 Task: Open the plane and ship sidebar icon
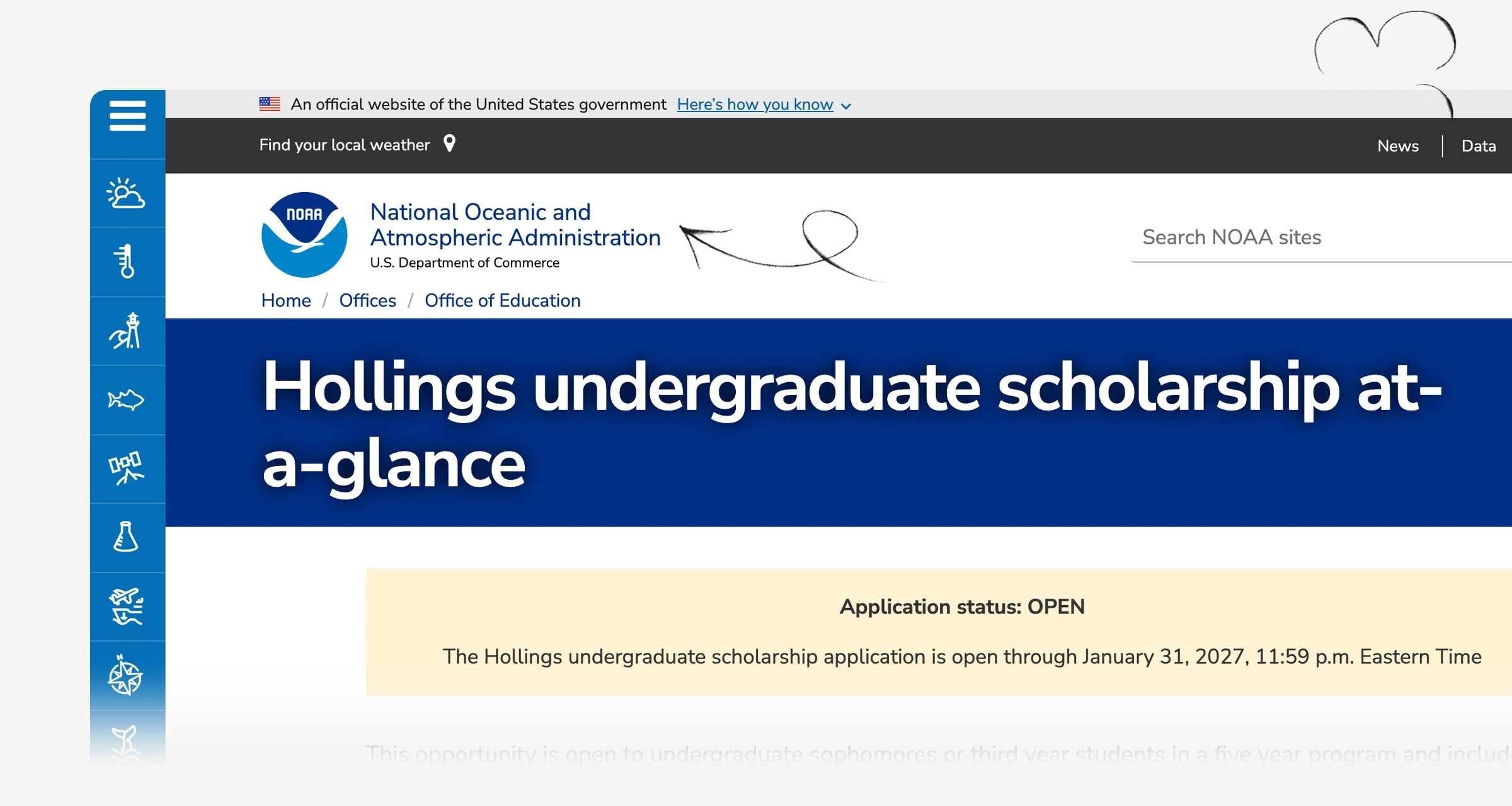pos(127,606)
